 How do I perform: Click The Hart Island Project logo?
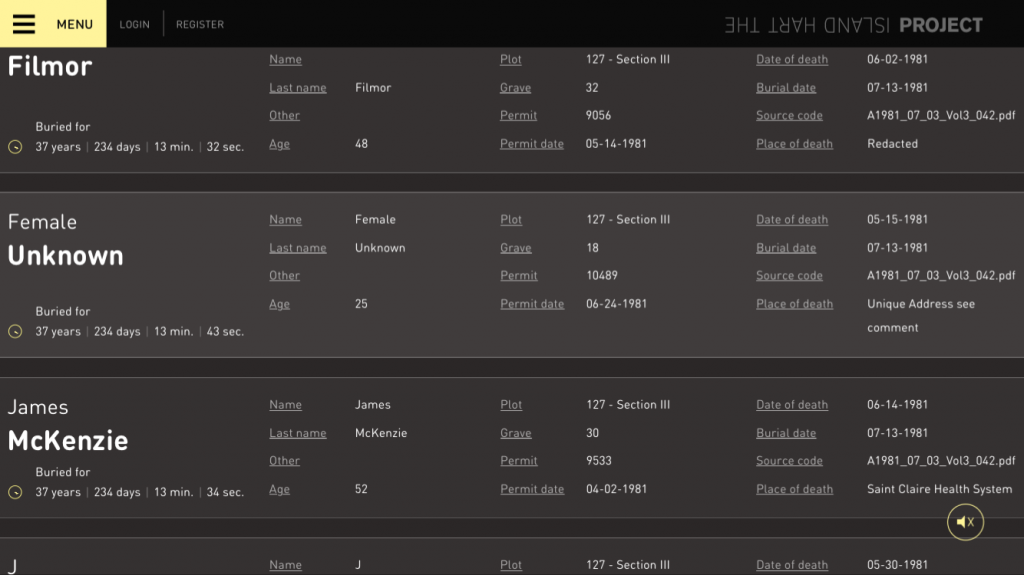click(x=853, y=25)
